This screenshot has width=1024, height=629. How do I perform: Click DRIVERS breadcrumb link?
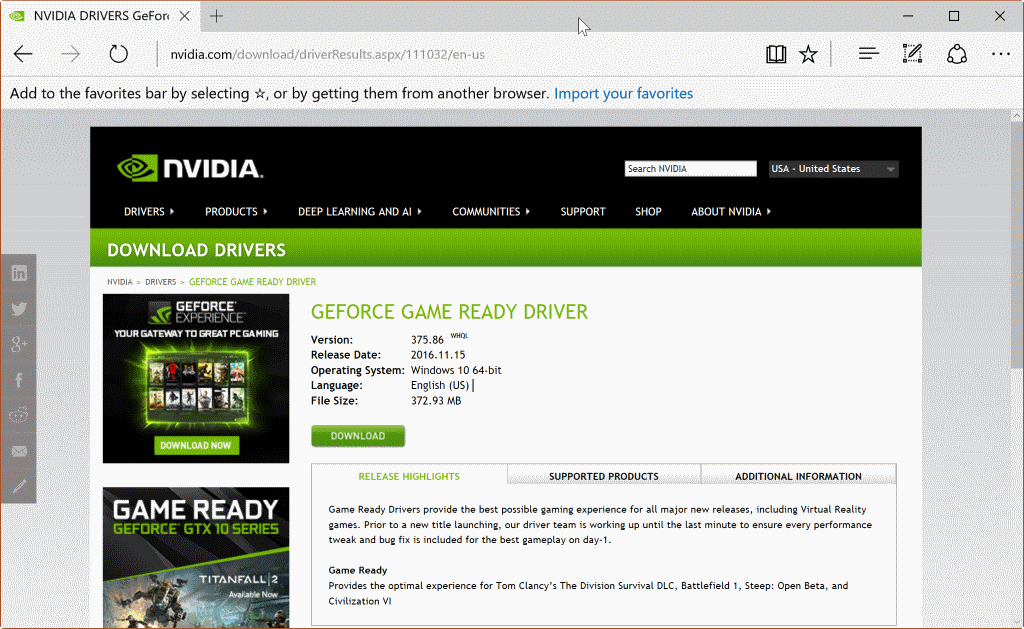(x=161, y=282)
